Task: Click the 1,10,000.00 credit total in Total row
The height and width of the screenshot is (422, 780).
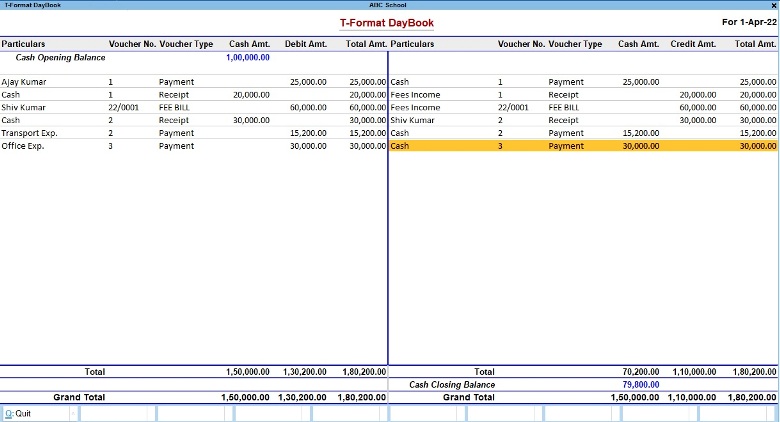Action: pyautogui.click(x=694, y=372)
